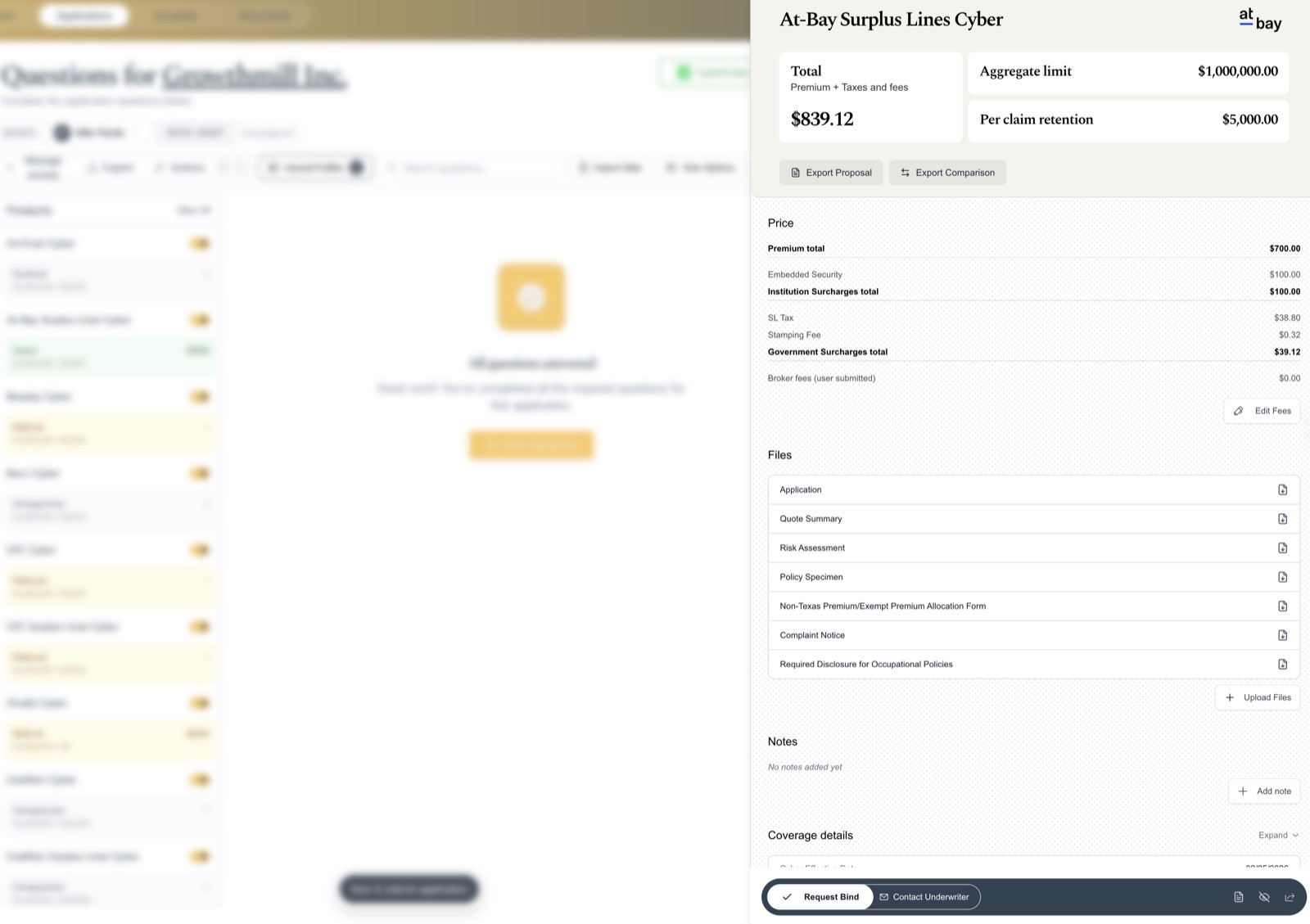The image size is (1310, 924).
Task: Download the Complaint Notice file
Action: pyautogui.click(x=1282, y=635)
